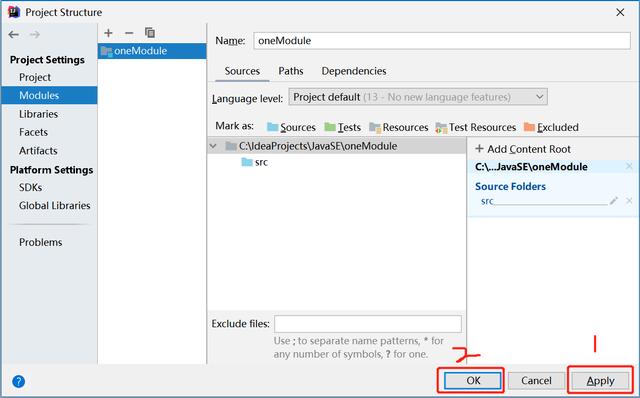Click Add Content Root
This screenshot has height=398, width=640.
click(x=523, y=149)
